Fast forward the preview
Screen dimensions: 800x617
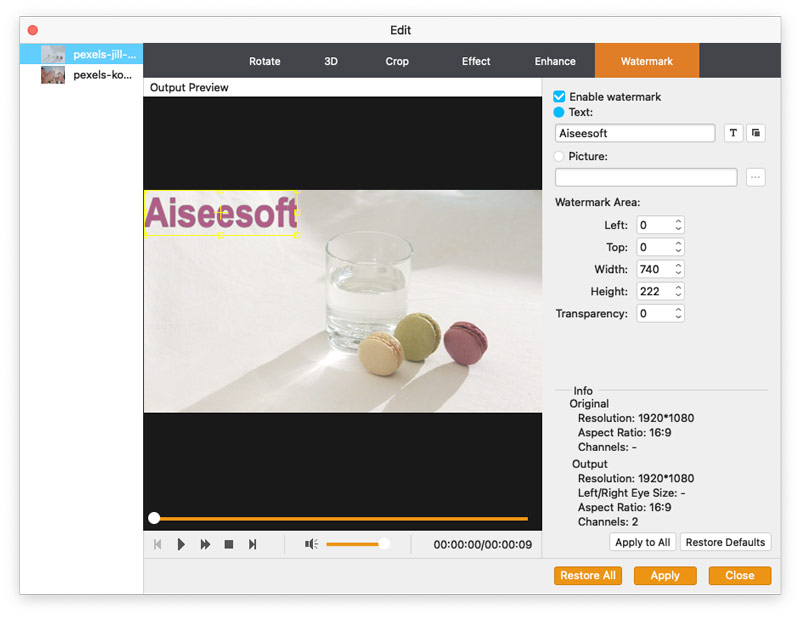click(x=205, y=545)
